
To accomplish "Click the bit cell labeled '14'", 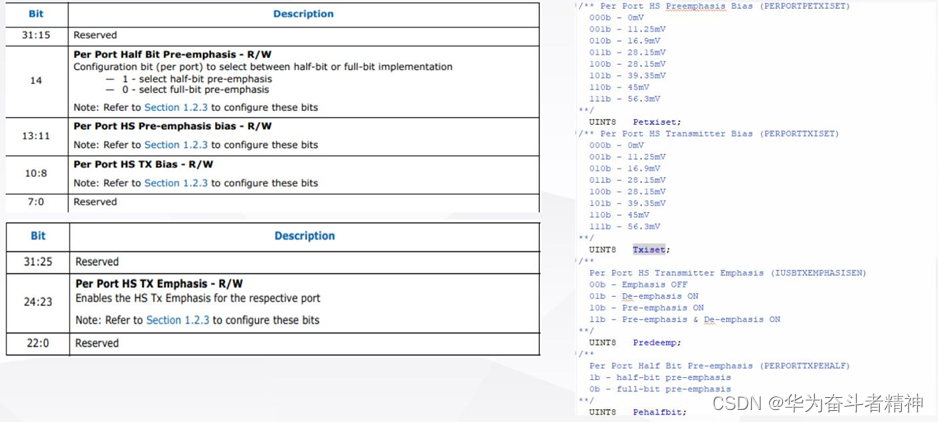I will [x=36, y=80].
